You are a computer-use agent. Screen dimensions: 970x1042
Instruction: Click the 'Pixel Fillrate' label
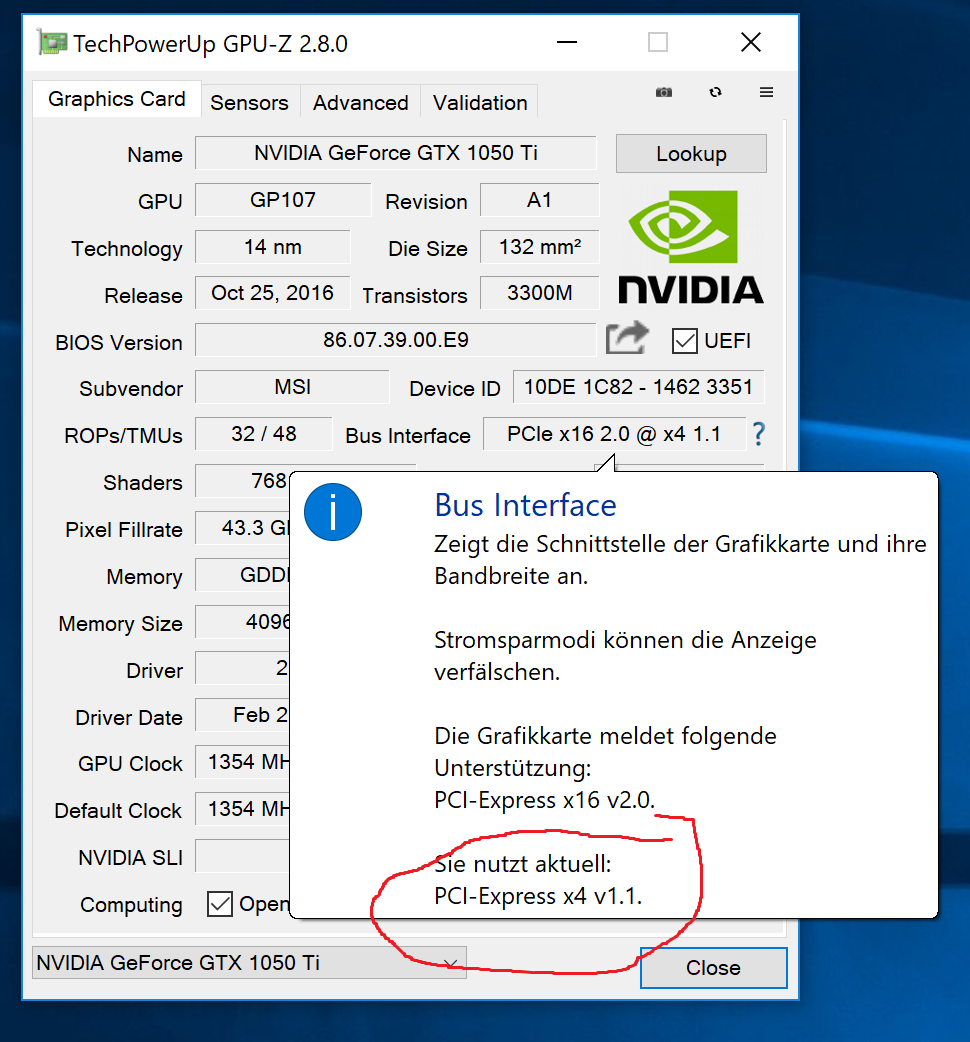click(x=124, y=530)
